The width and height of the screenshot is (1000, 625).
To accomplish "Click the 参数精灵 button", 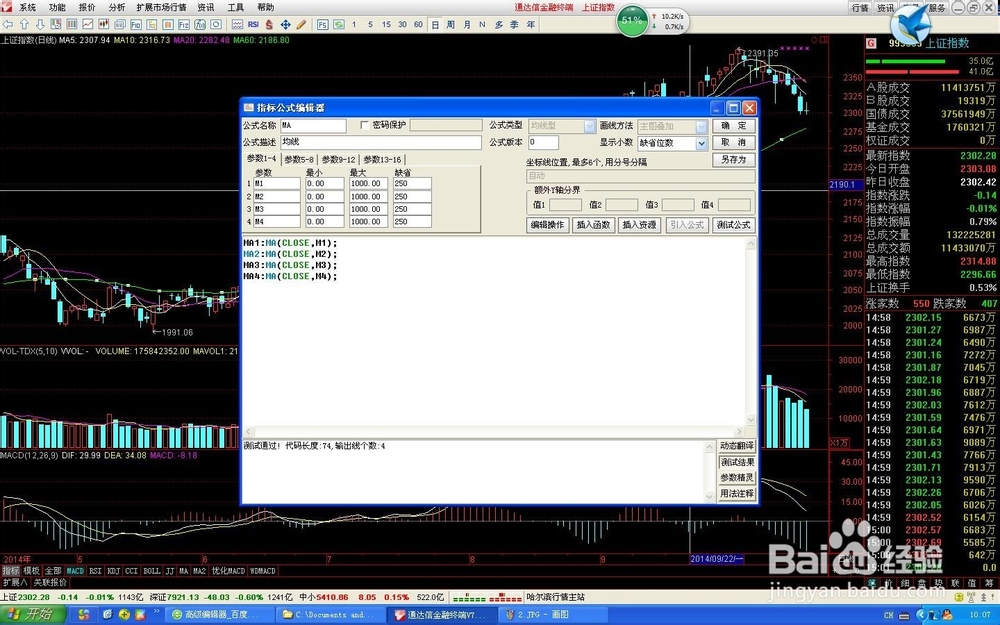I will (x=737, y=478).
